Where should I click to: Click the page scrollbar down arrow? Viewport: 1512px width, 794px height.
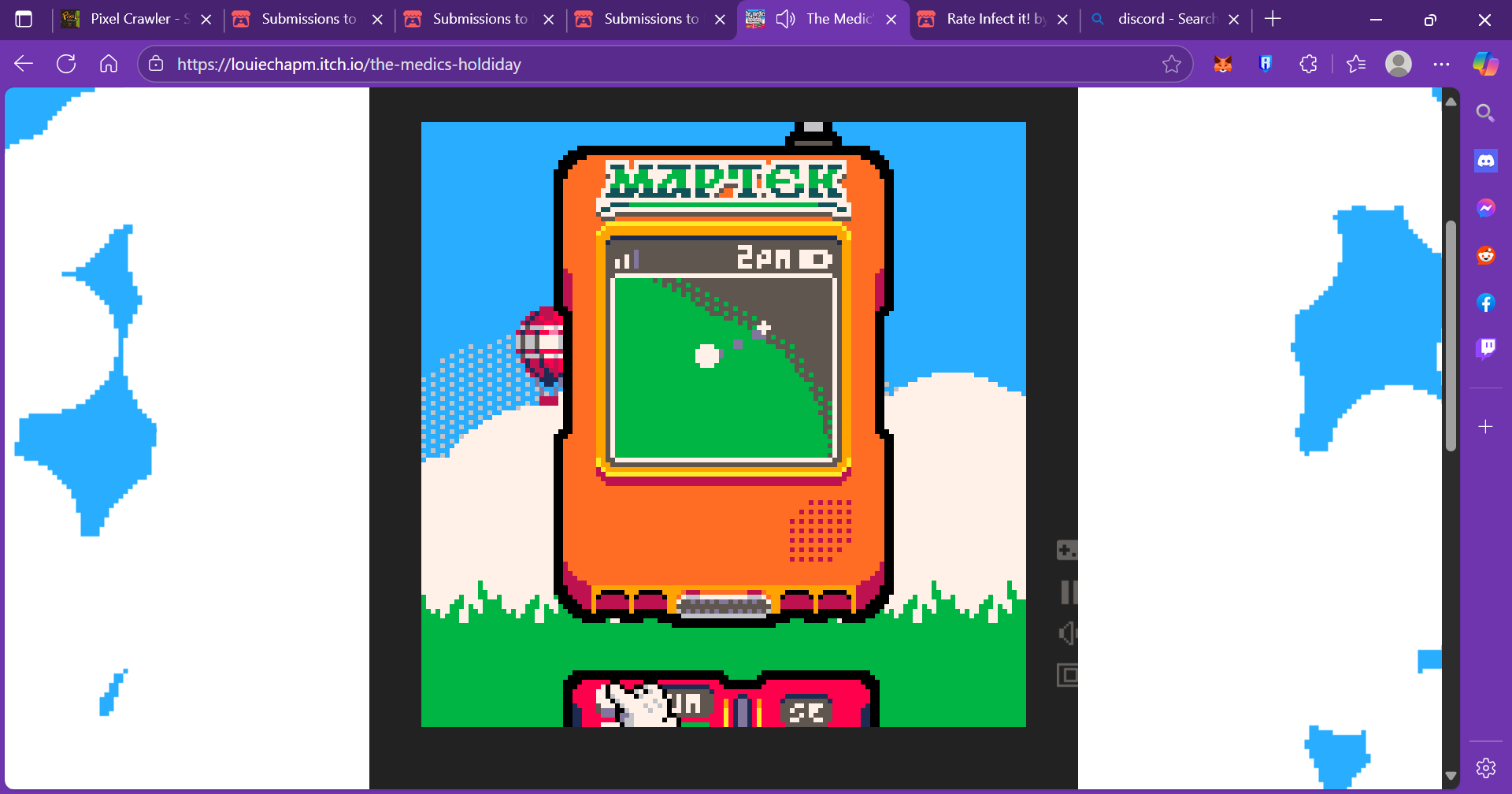pos(1451,777)
